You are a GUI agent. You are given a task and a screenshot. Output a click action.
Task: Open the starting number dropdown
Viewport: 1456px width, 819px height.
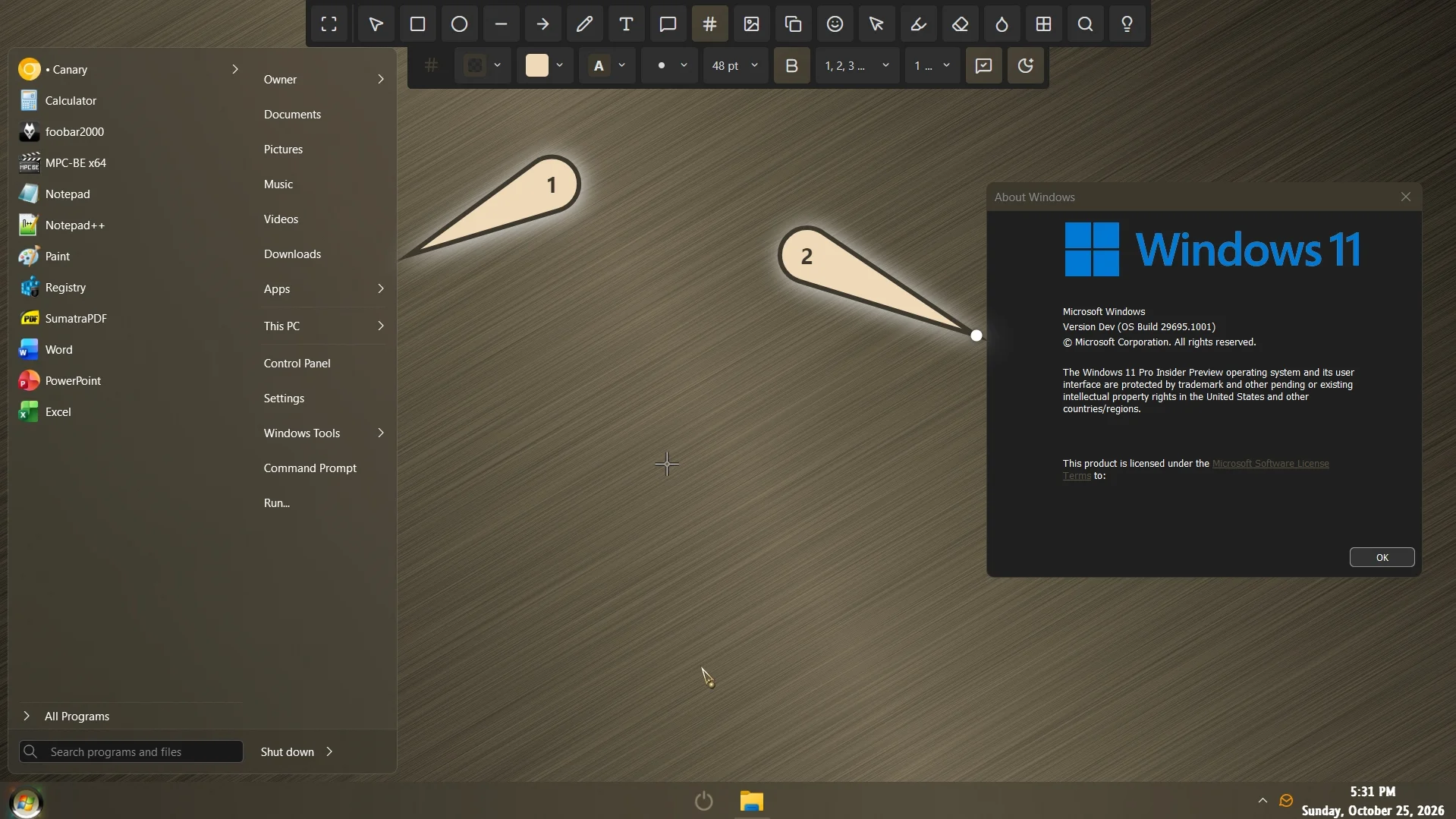pos(932,66)
